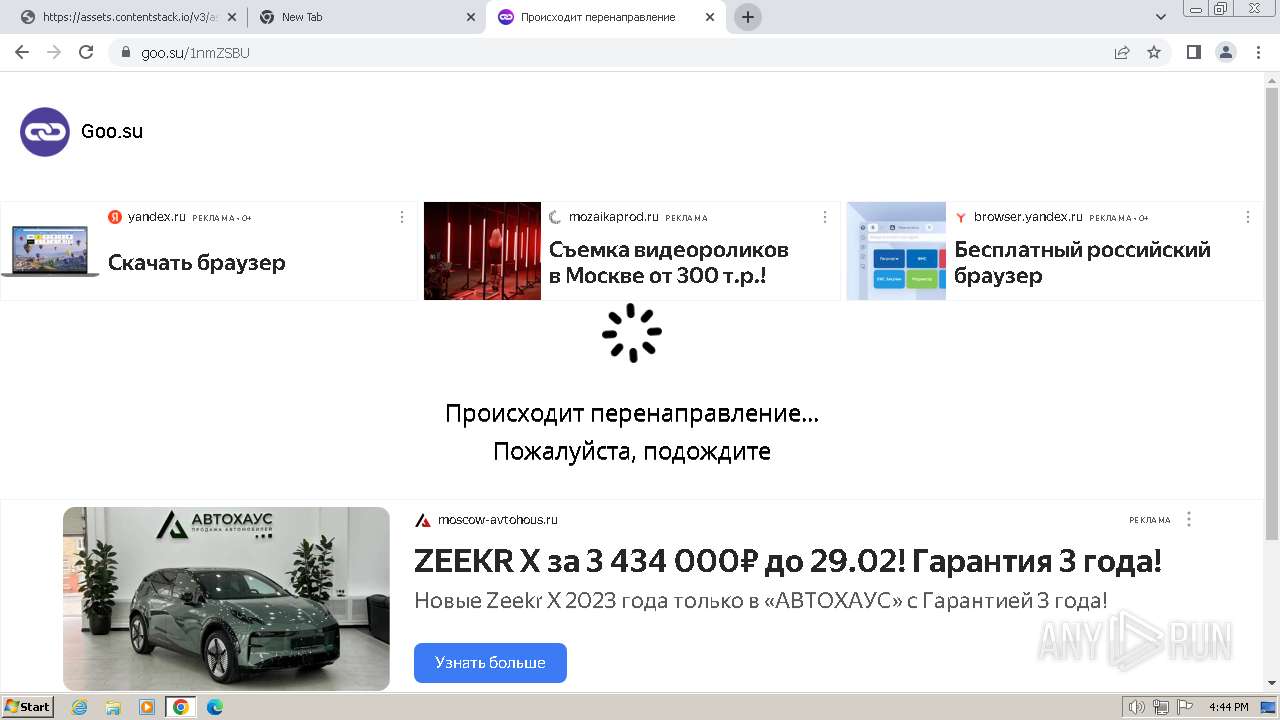Click the РЕКЛАМА label of Zeekr ad
Viewport: 1280px width, 720px height.
coord(1150,520)
